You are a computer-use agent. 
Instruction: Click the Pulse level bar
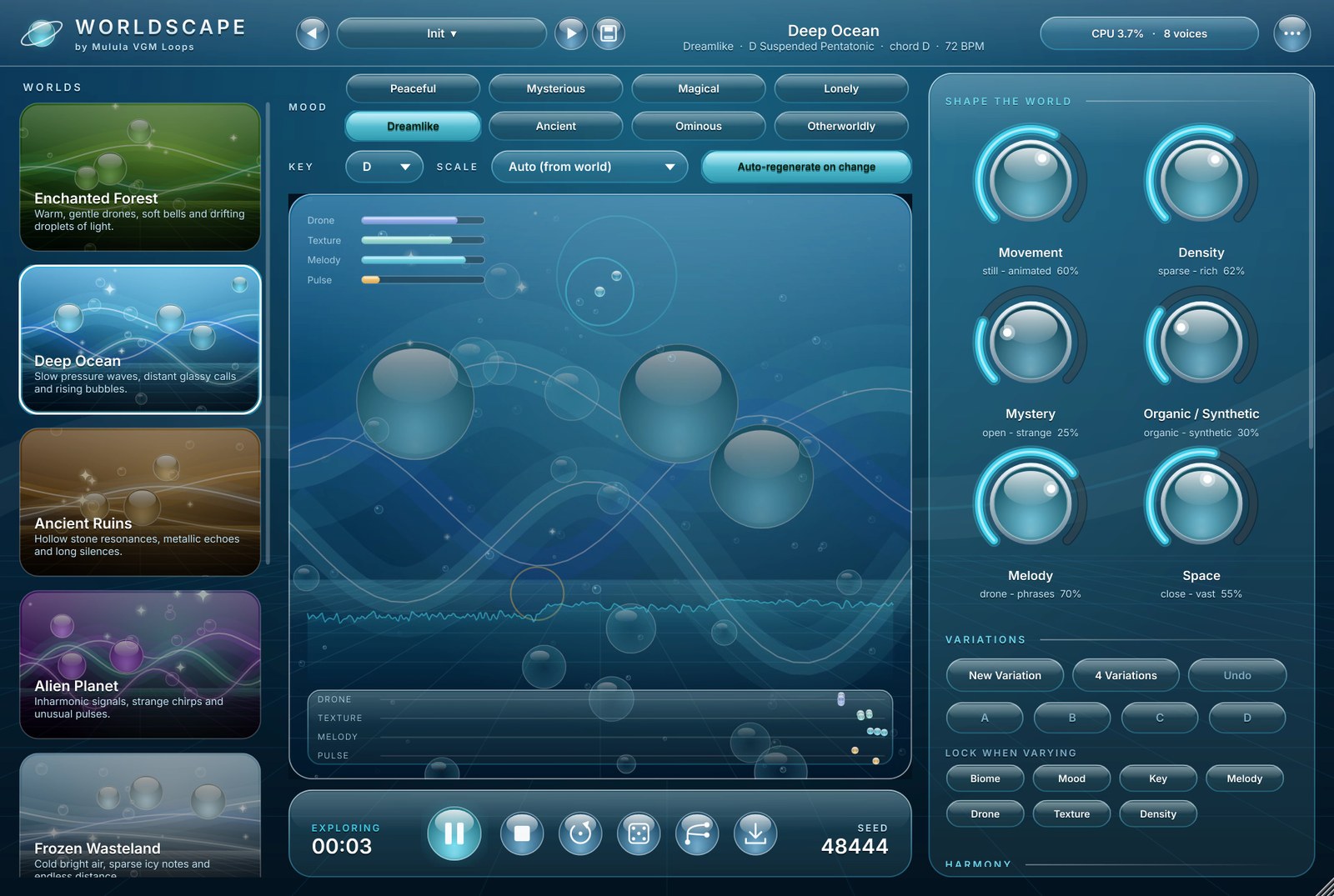[423, 280]
